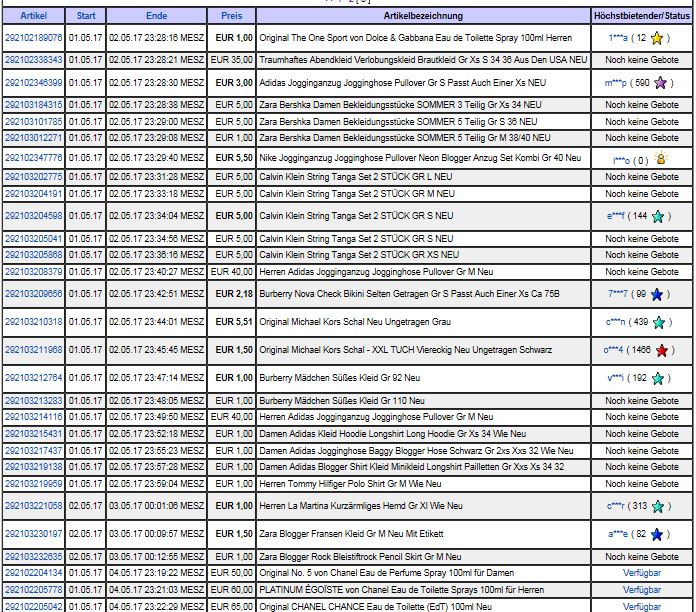
Task: Open item number 292103211968
Action: click(x=34, y=350)
